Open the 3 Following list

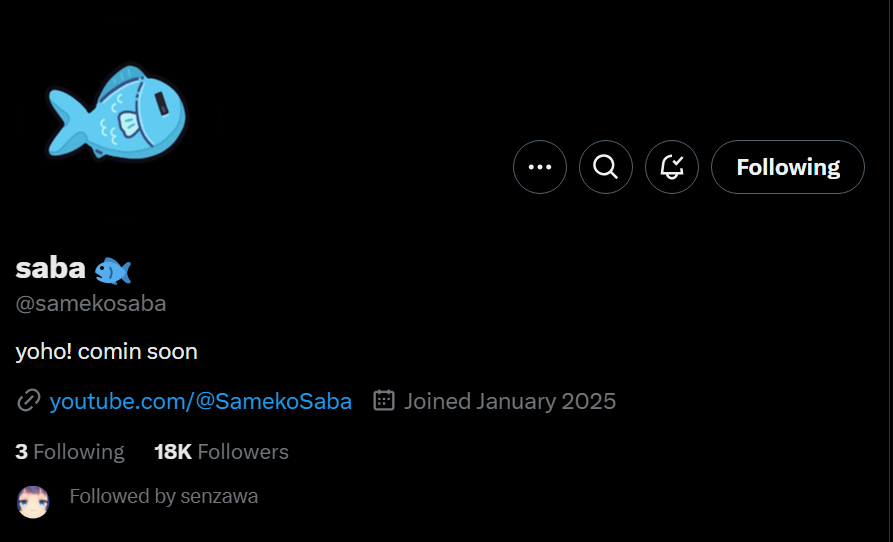tap(70, 452)
